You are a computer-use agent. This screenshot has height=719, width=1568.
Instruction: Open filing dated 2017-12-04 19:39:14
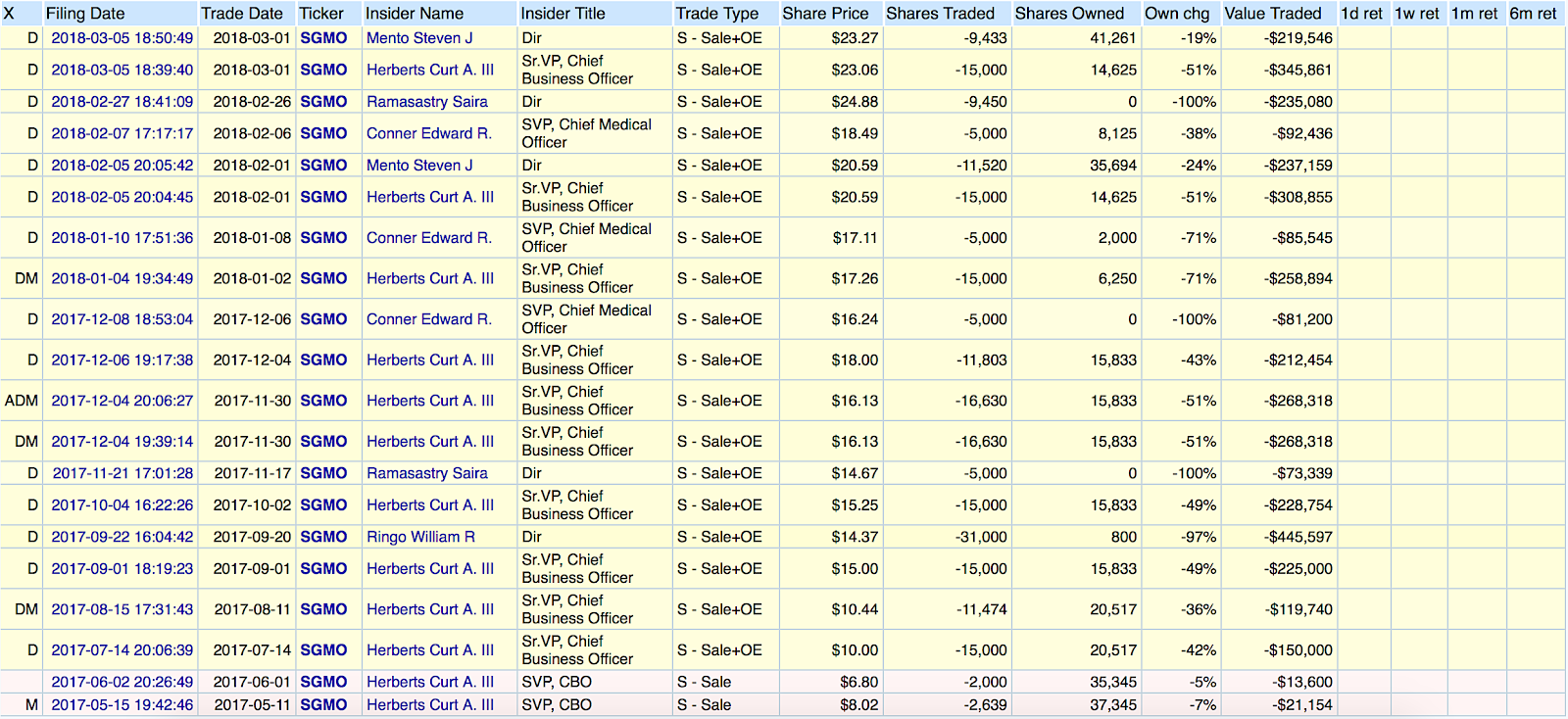pos(122,442)
